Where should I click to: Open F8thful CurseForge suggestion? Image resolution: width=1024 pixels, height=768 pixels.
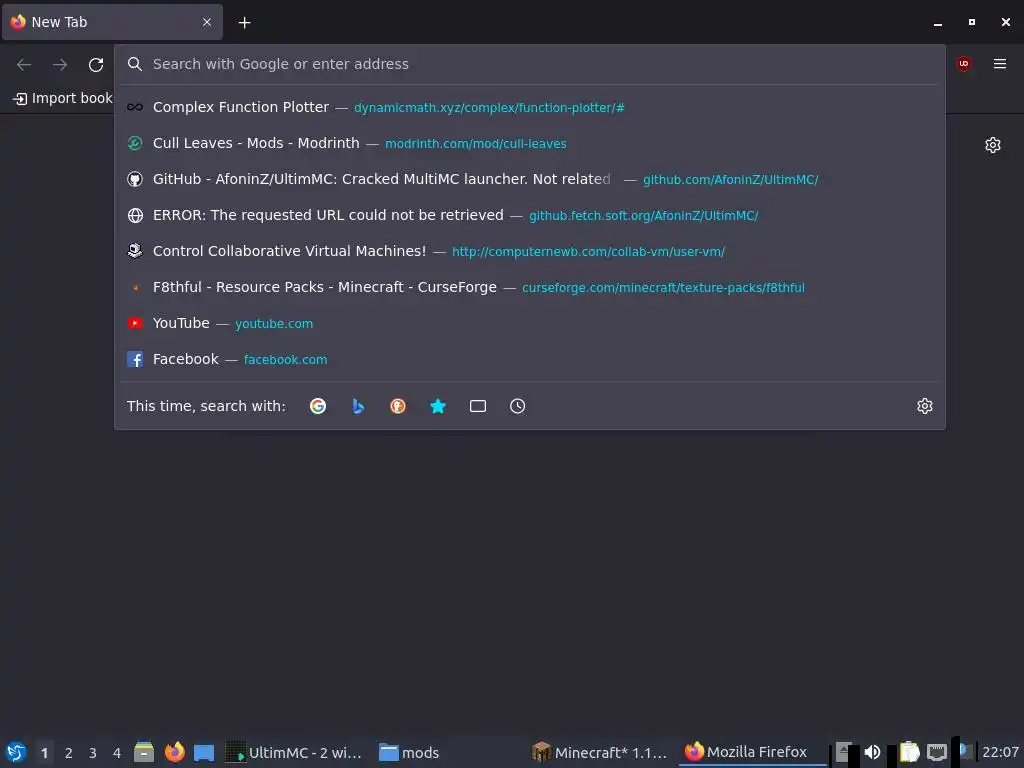(x=530, y=287)
